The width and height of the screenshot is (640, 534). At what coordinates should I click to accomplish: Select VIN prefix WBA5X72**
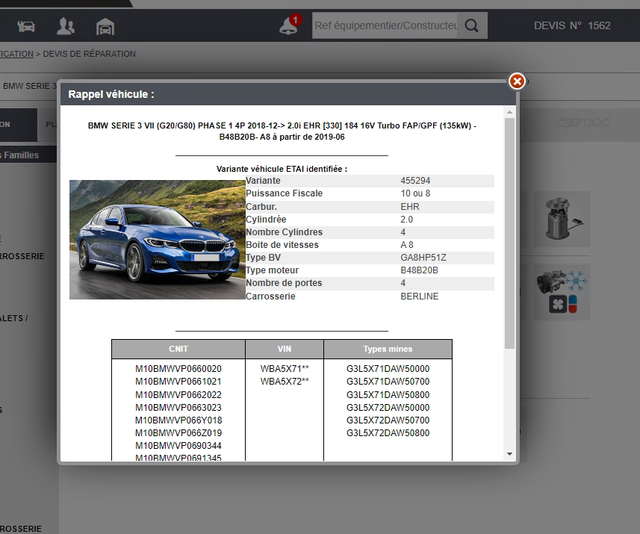(284, 382)
